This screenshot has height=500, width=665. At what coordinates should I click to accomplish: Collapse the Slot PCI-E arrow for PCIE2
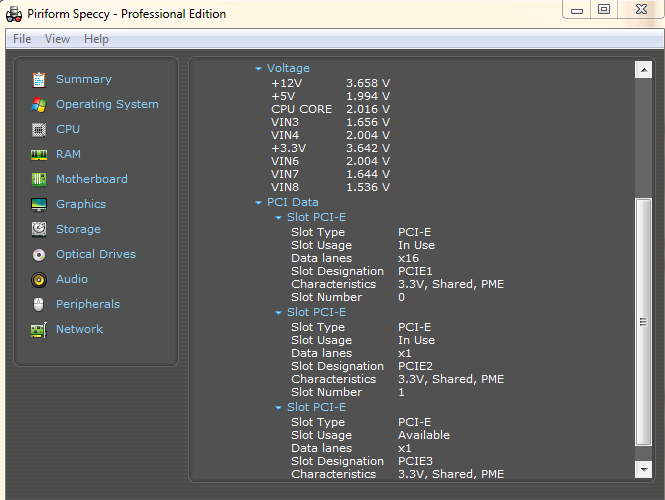278,313
